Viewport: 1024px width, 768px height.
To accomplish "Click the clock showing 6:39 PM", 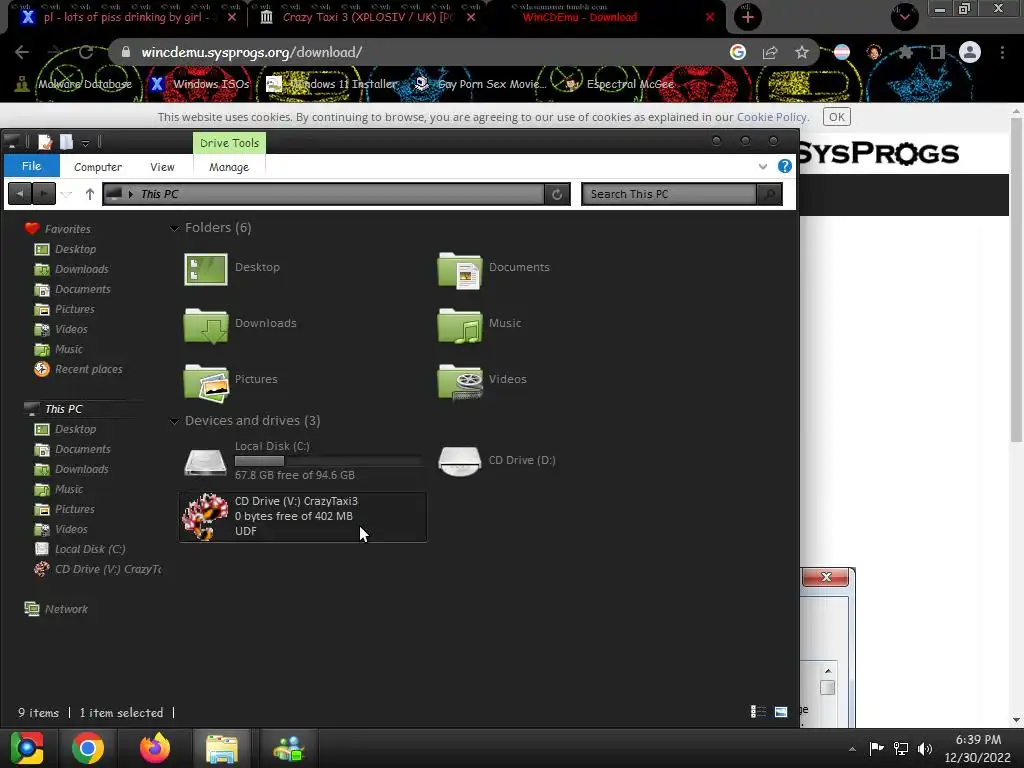I will coord(978,739).
